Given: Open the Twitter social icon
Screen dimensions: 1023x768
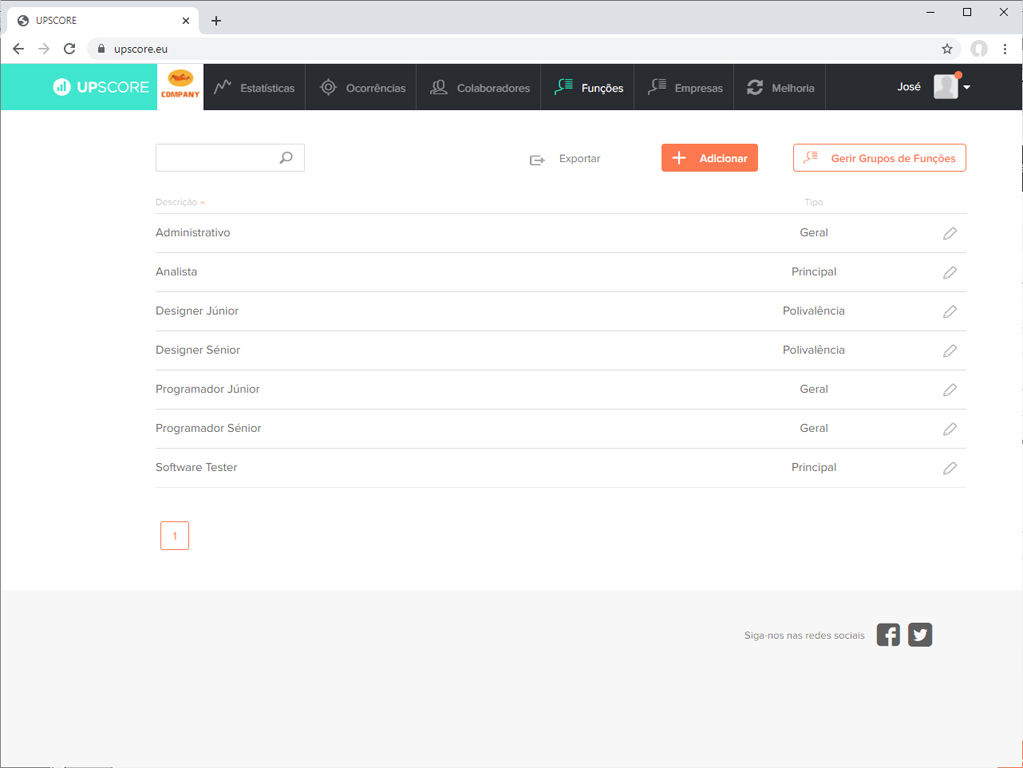Looking at the screenshot, I should 920,634.
